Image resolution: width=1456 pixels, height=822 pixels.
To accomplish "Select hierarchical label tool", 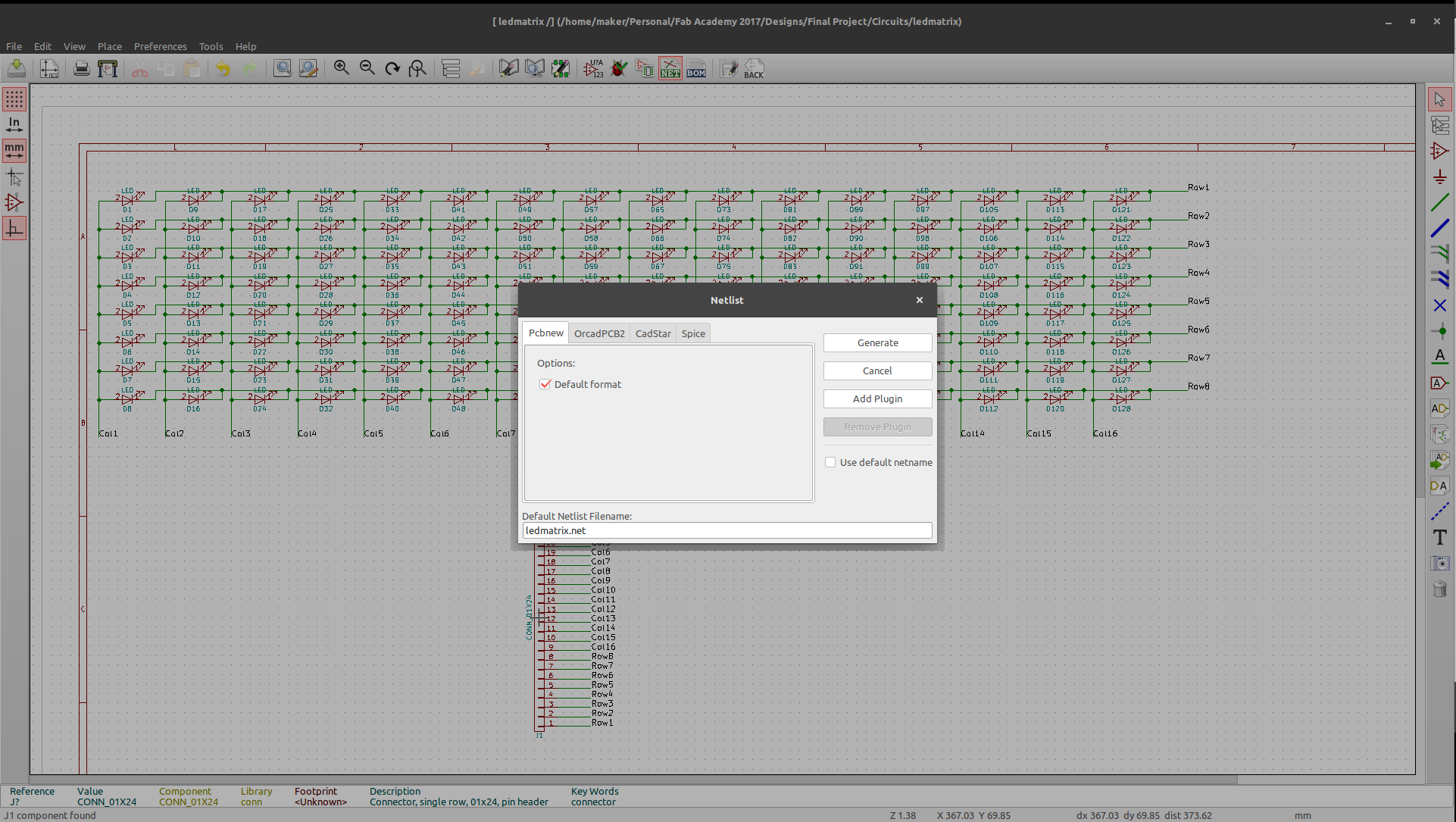I will (1440, 408).
